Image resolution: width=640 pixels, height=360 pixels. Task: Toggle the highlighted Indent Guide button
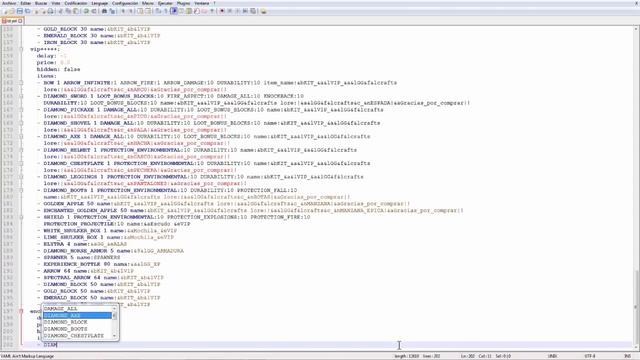tap(174, 11)
